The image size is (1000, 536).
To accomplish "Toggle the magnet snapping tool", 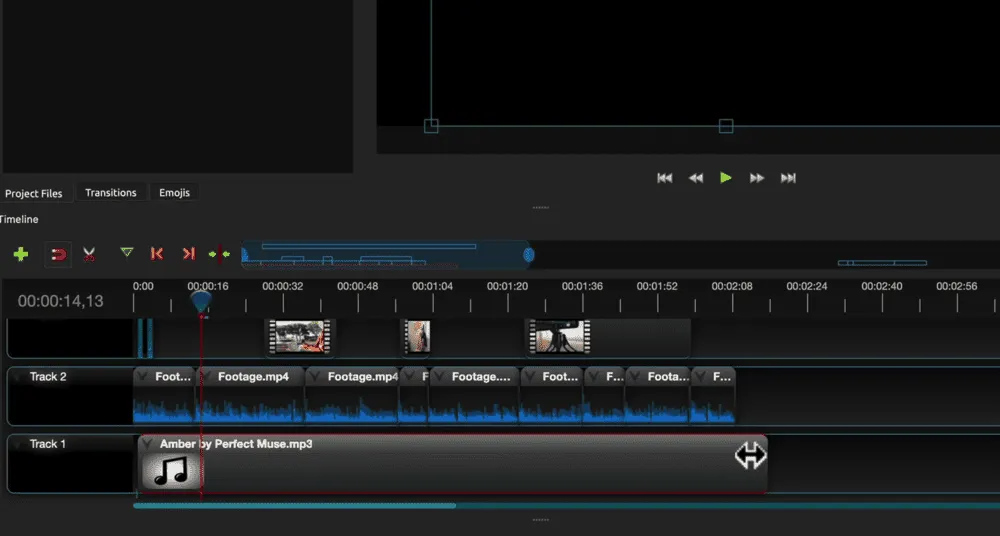I will point(58,254).
